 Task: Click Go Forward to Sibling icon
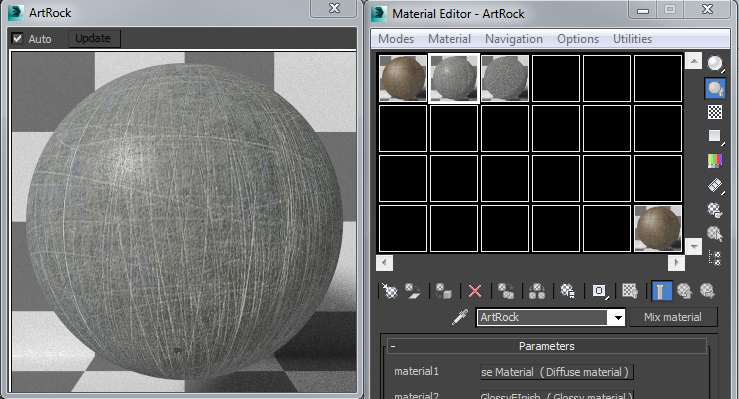[707, 291]
